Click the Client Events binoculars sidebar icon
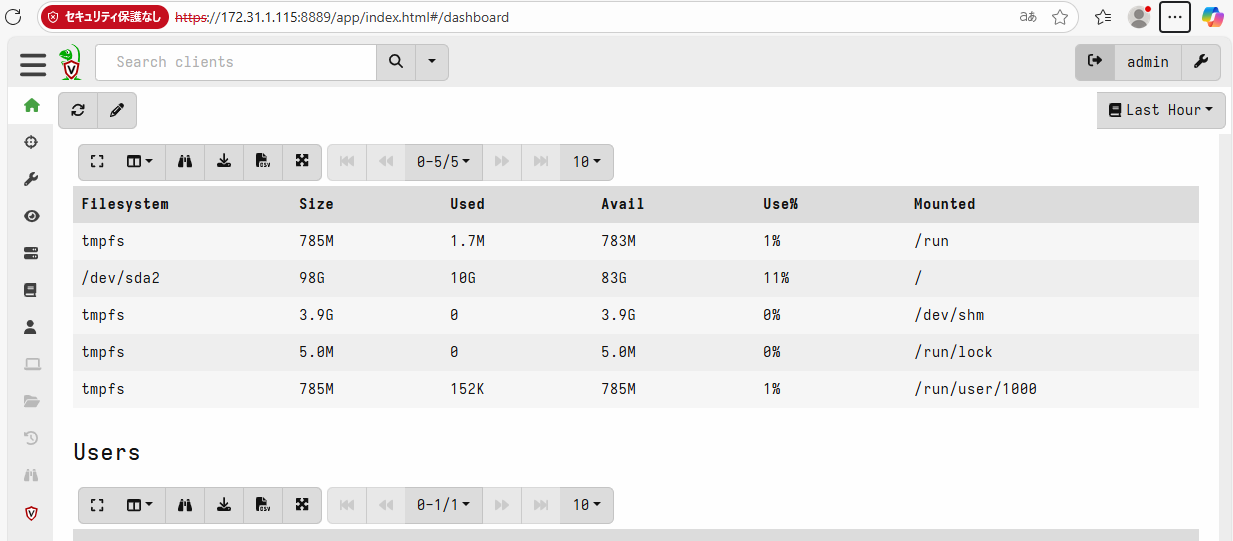This screenshot has height=541, width=1233. pyautogui.click(x=31, y=475)
